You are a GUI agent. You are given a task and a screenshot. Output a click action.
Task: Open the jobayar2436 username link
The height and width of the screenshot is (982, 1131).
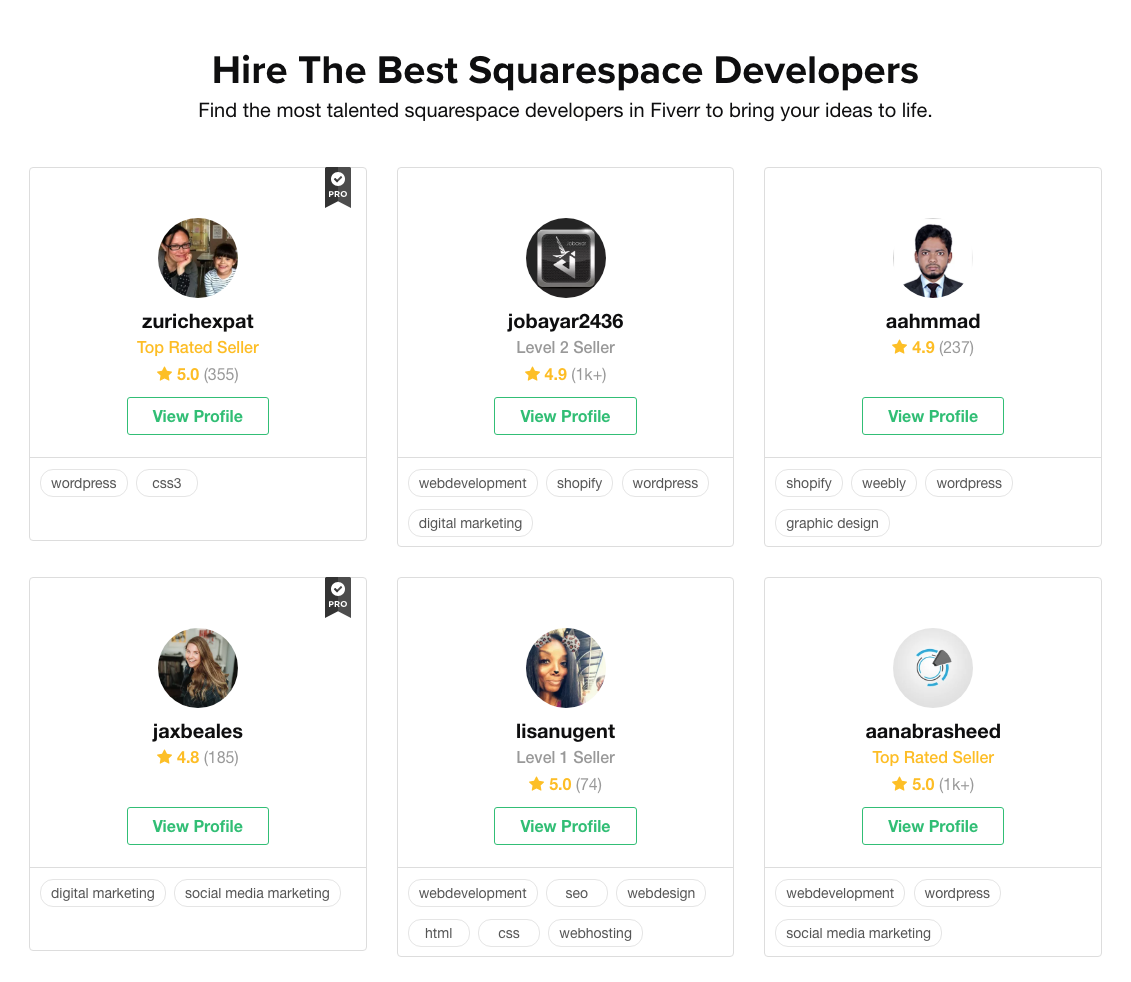click(x=566, y=321)
